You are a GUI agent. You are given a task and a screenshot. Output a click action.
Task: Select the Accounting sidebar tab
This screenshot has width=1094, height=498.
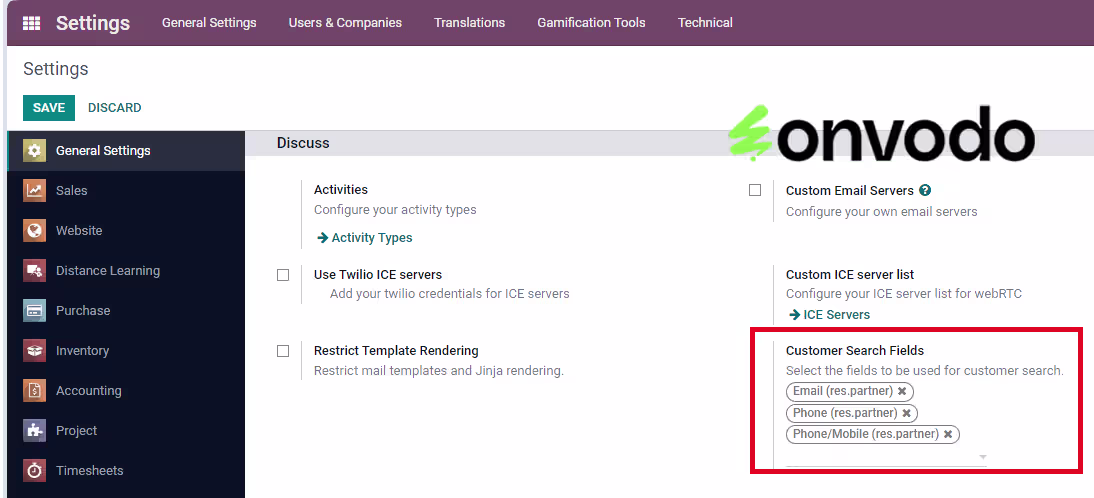click(x=126, y=391)
